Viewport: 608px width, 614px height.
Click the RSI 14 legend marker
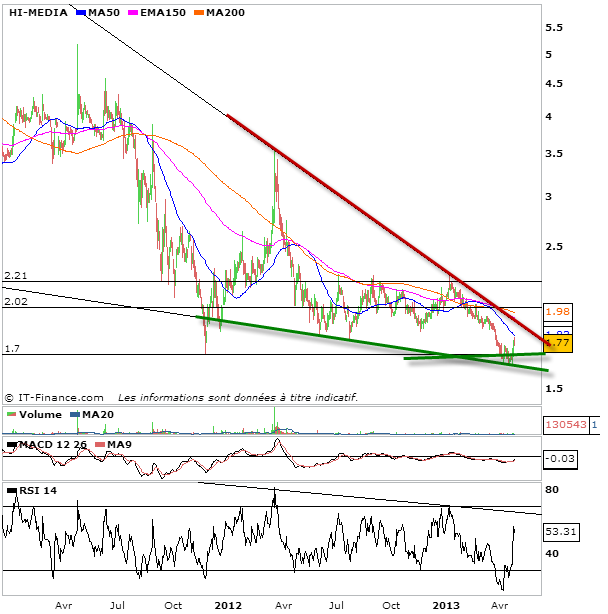tap(10, 491)
